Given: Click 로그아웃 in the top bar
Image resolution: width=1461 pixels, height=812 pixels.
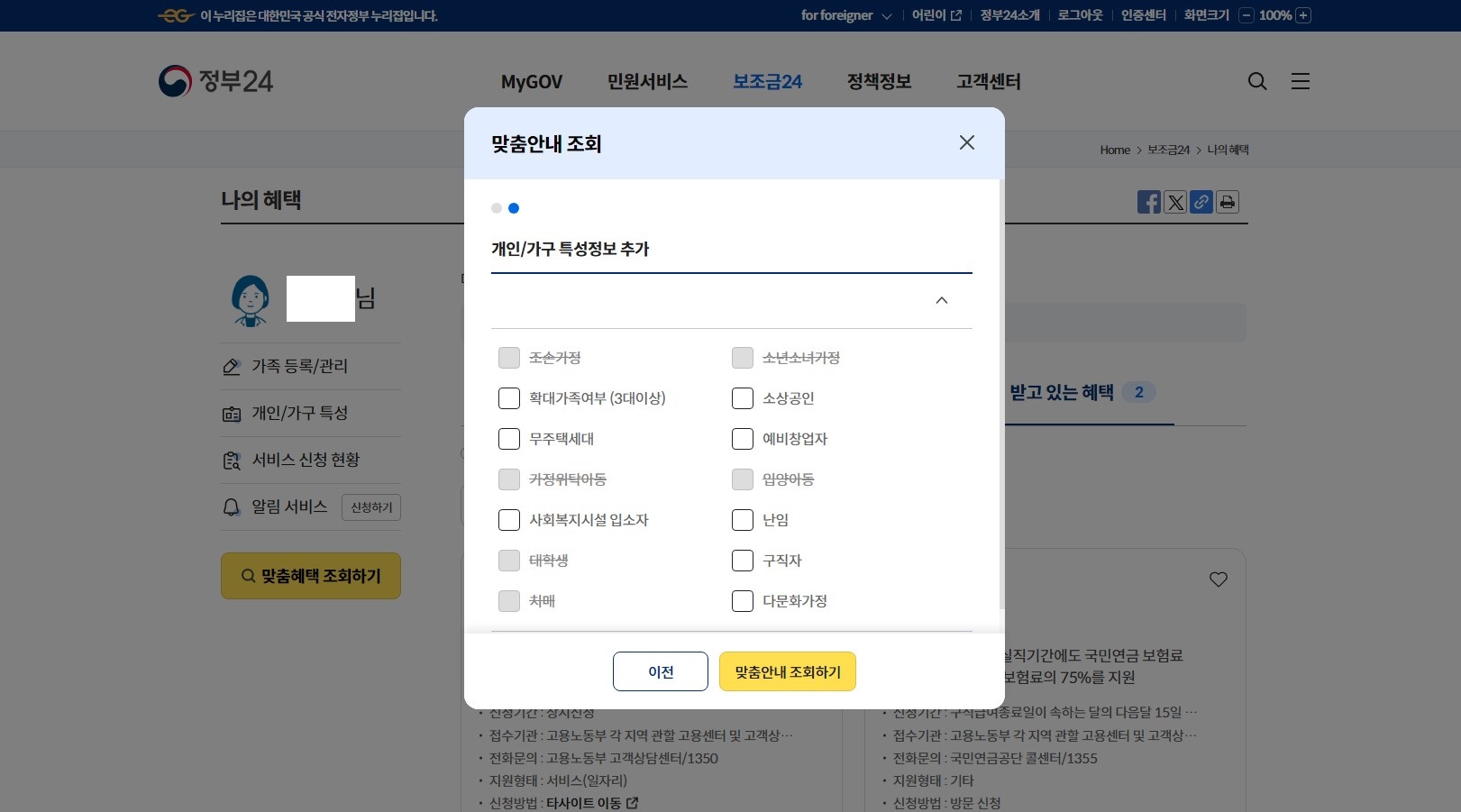Looking at the screenshot, I should tap(1079, 15).
